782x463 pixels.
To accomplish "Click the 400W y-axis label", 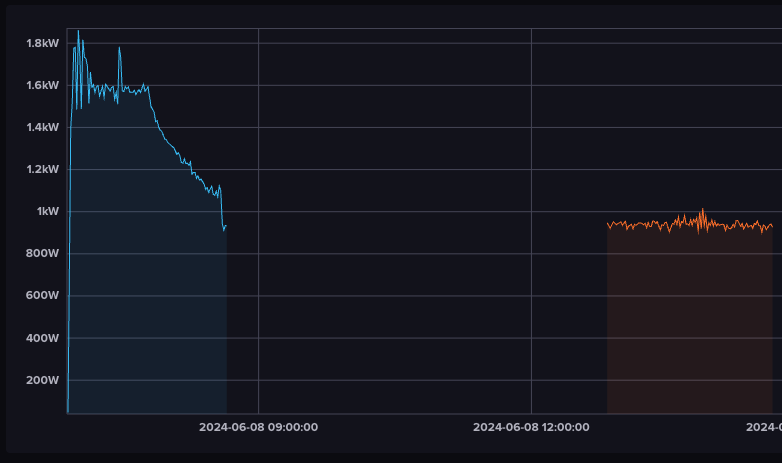I will pos(42,338).
